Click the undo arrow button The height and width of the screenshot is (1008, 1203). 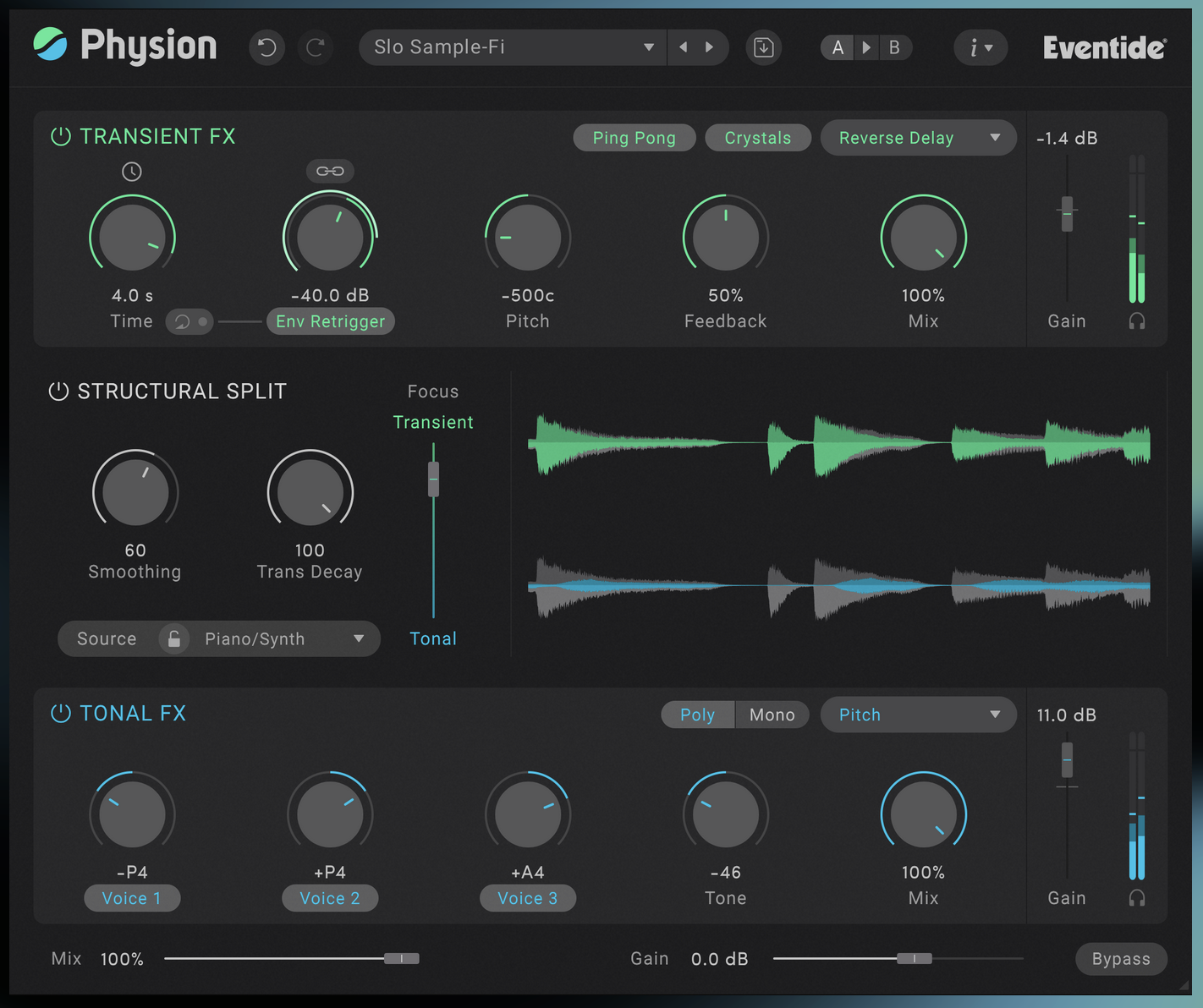tap(266, 47)
